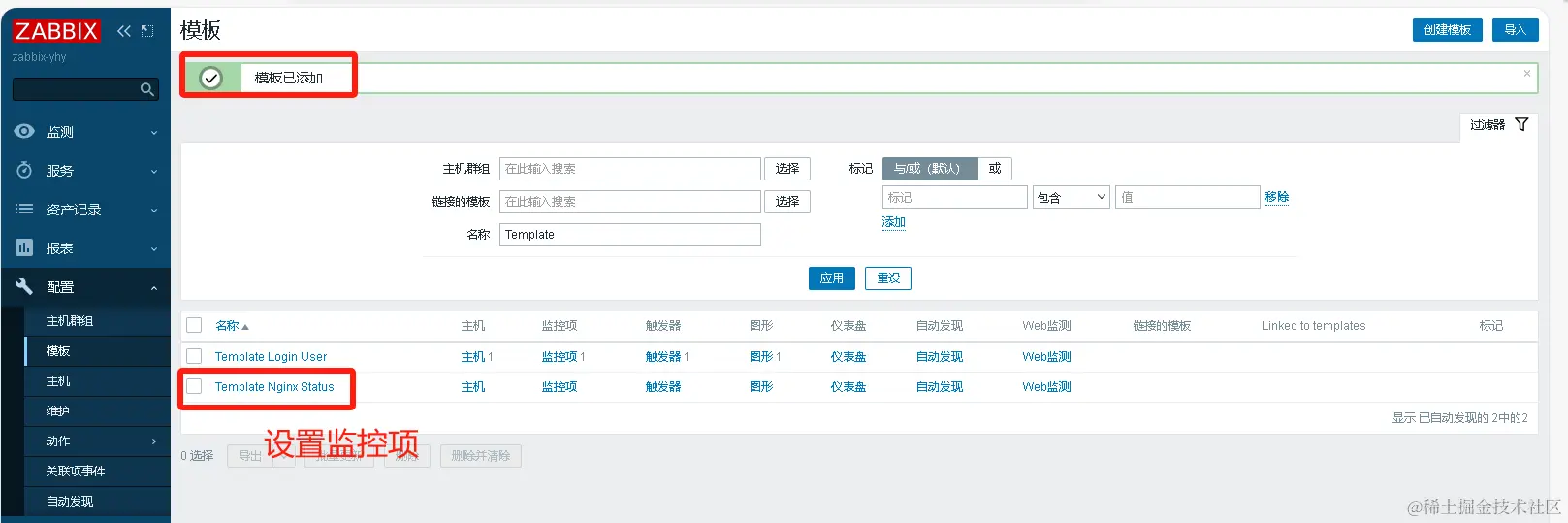Open 触发器 link for Template Login User
Viewport: 1568px width, 523px height.
click(x=663, y=357)
